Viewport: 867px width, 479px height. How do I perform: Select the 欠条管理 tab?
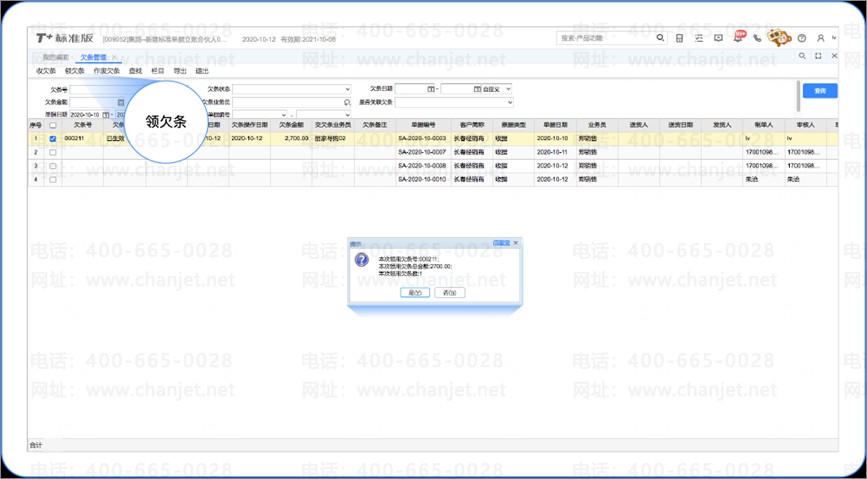[93, 57]
